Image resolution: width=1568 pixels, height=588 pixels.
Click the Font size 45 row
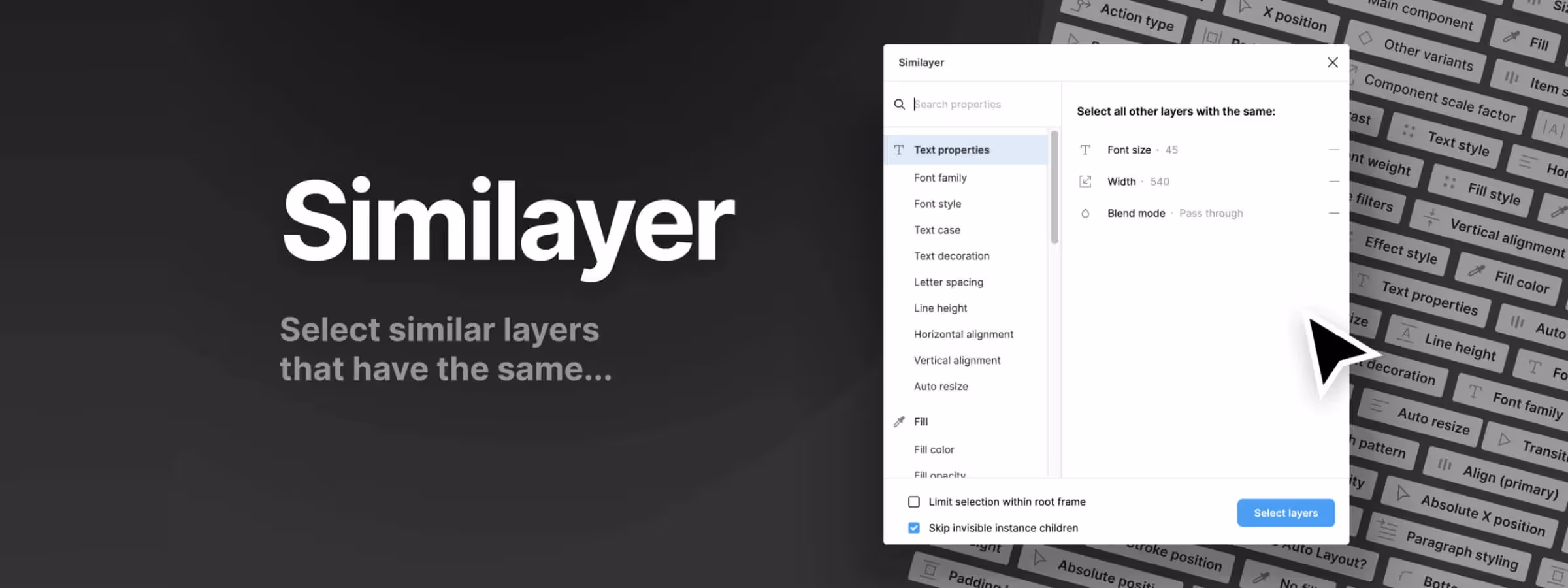point(1207,150)
